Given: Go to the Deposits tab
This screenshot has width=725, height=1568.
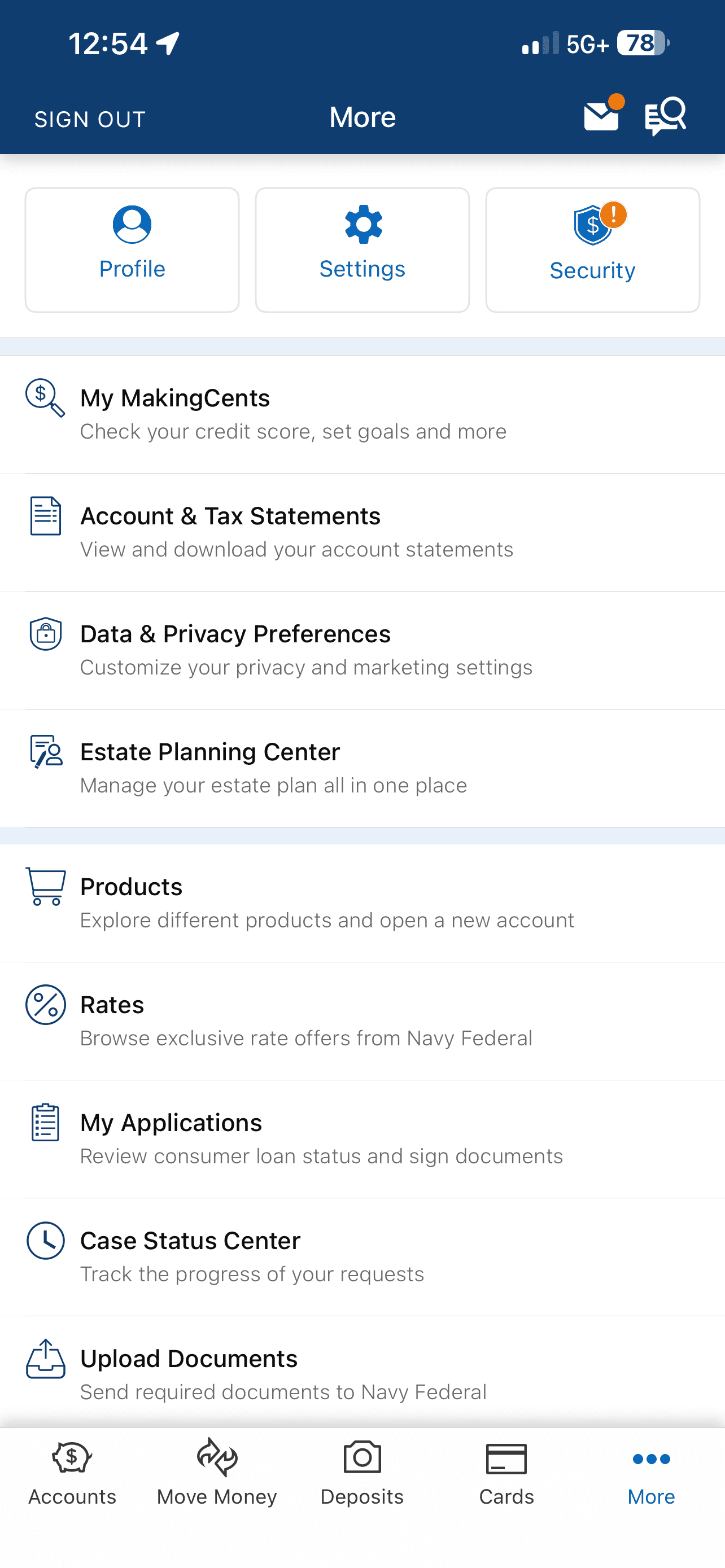Looking at the screenshot, I should click(x=362, y=1473).
